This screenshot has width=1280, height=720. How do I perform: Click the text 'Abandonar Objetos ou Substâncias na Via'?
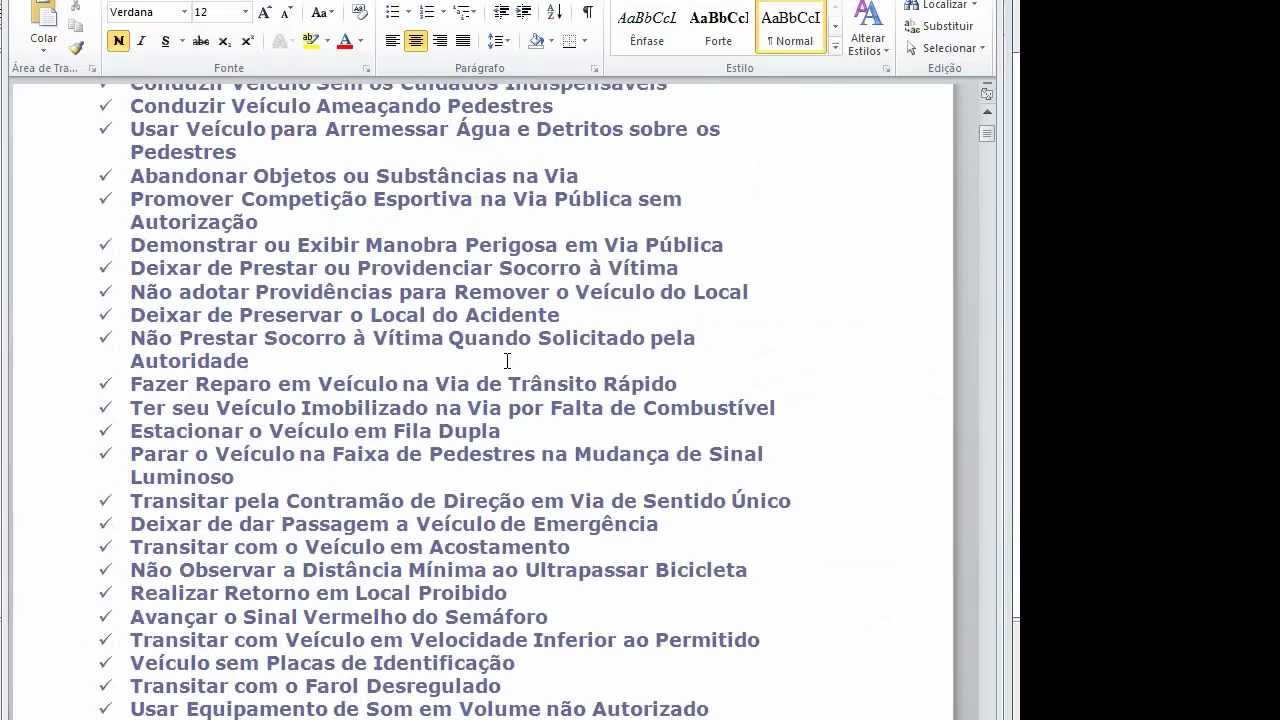[x=354, y=176]
